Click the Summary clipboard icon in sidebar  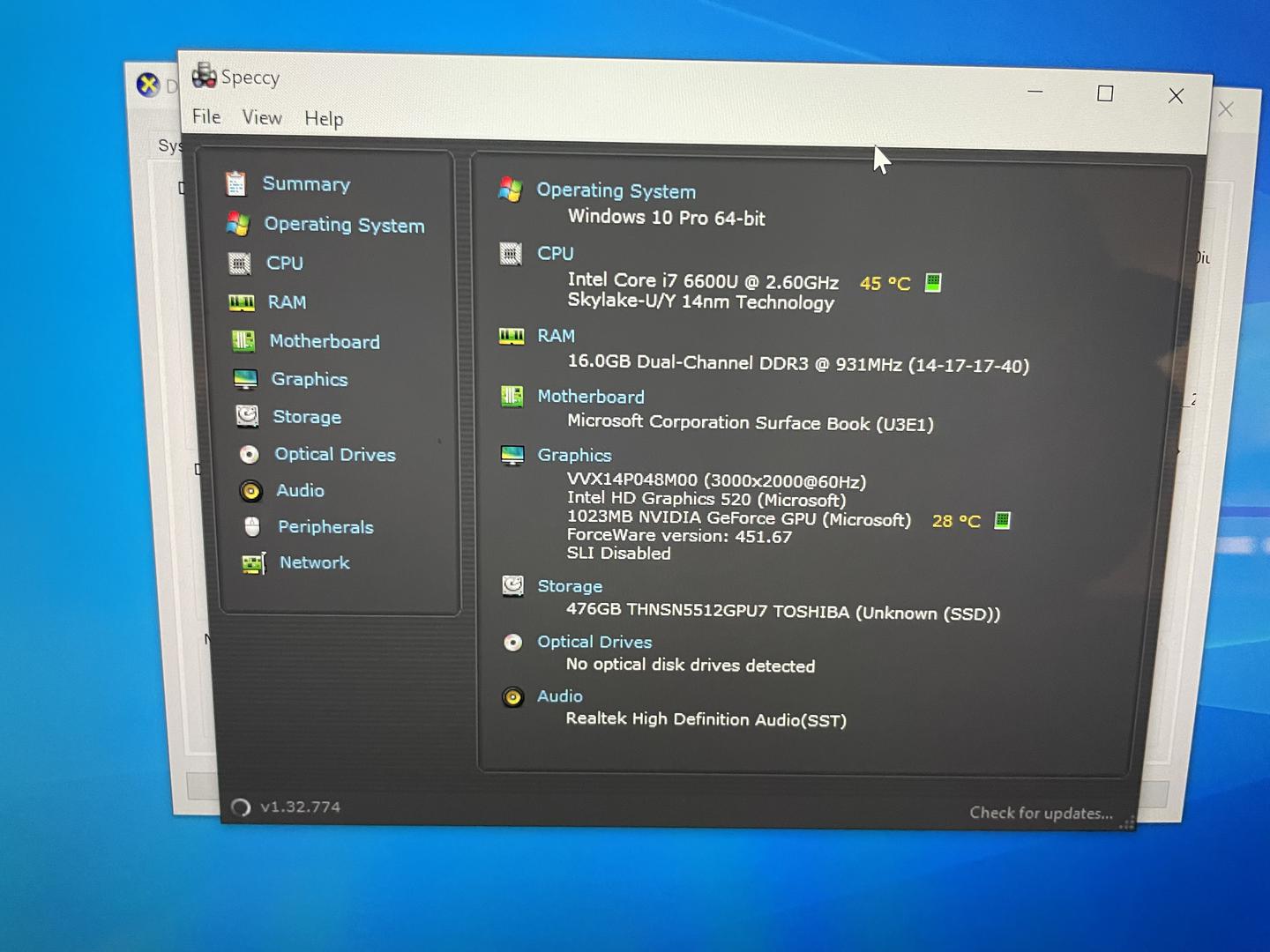click(x=235, y=183)
